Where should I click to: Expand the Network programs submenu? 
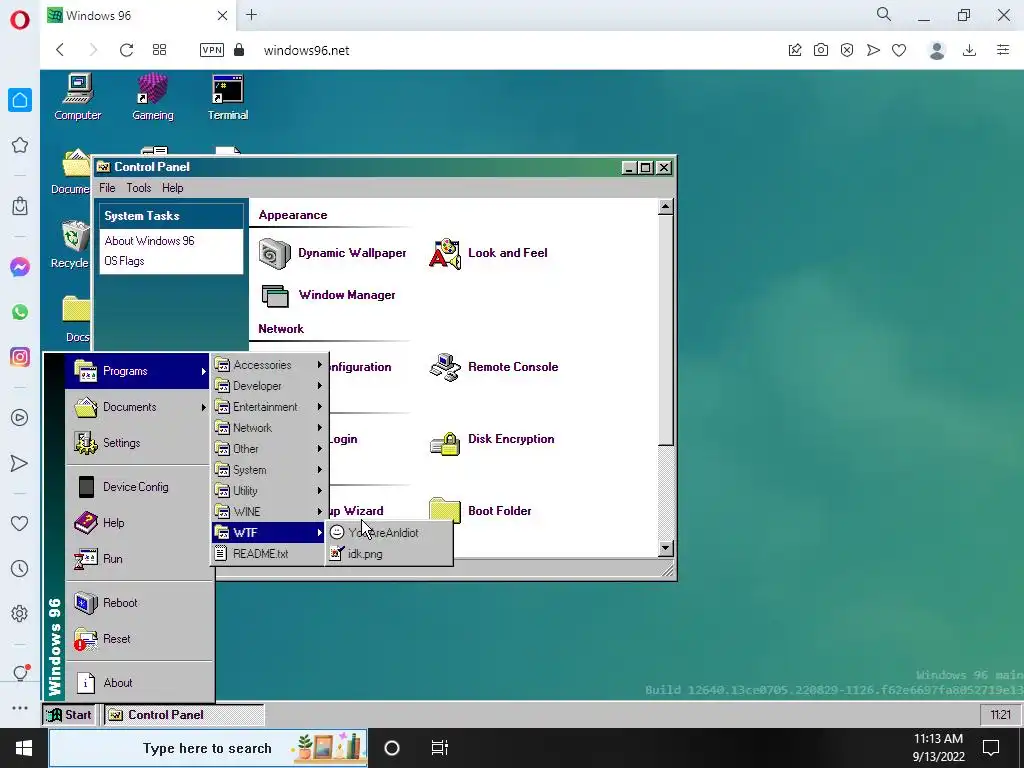click(x=269, y=428)
